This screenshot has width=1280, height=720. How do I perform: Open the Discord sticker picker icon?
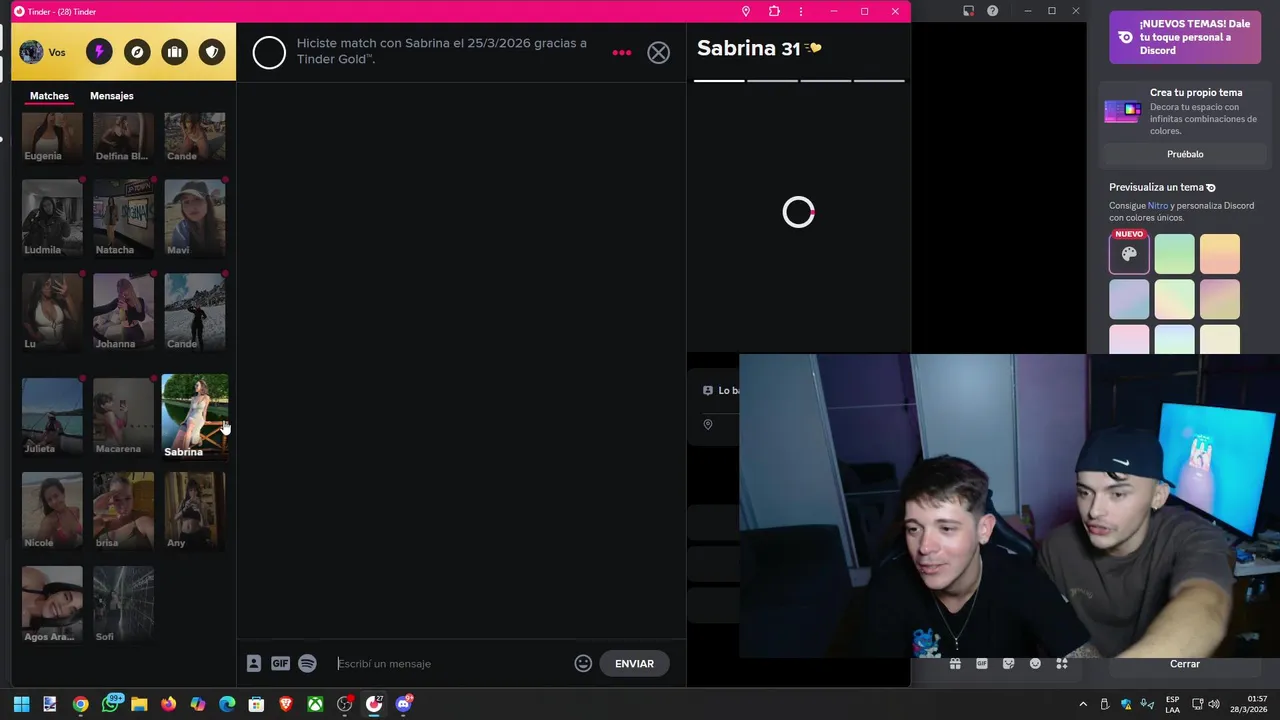[x=1008, y=664]
